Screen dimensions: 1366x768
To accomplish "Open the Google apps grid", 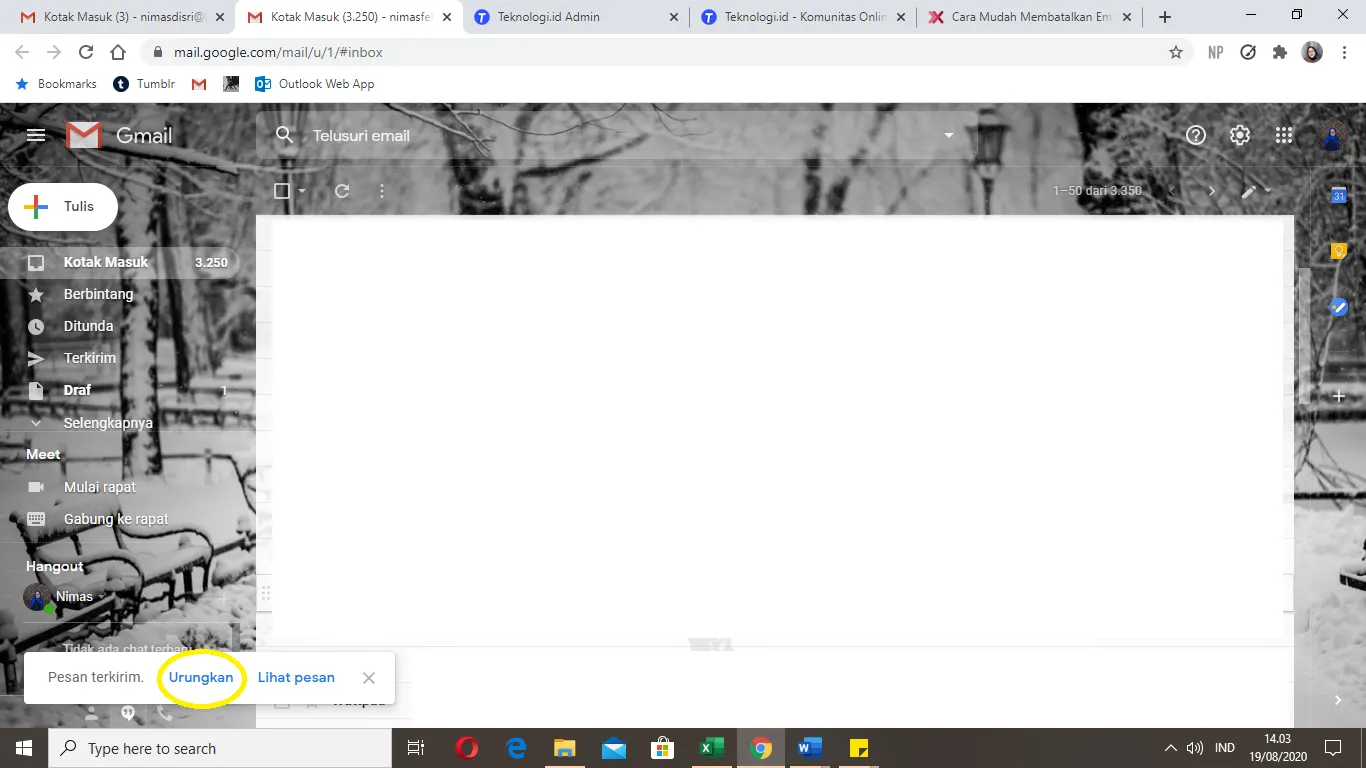I will (1285, 136).
